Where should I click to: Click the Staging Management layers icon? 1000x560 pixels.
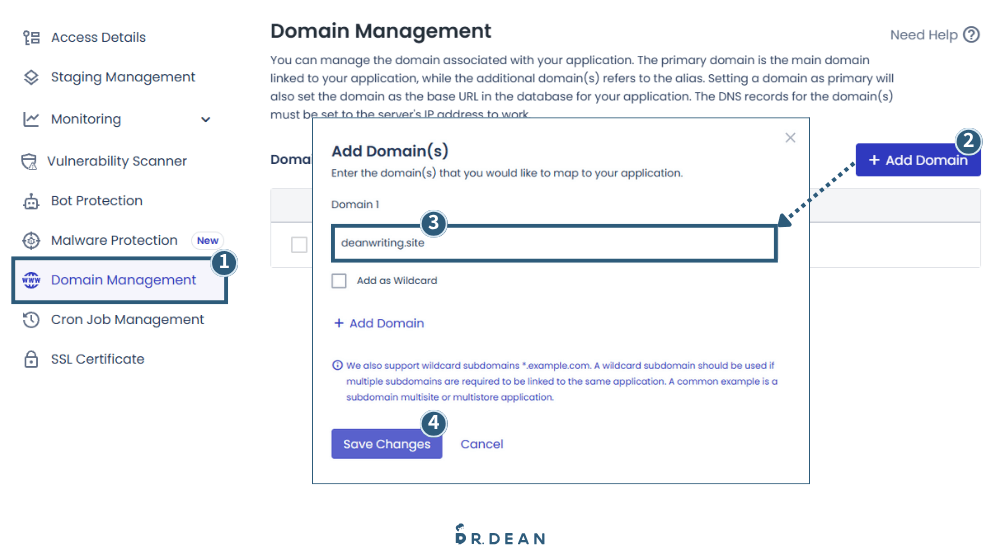(x=31, y=77)
